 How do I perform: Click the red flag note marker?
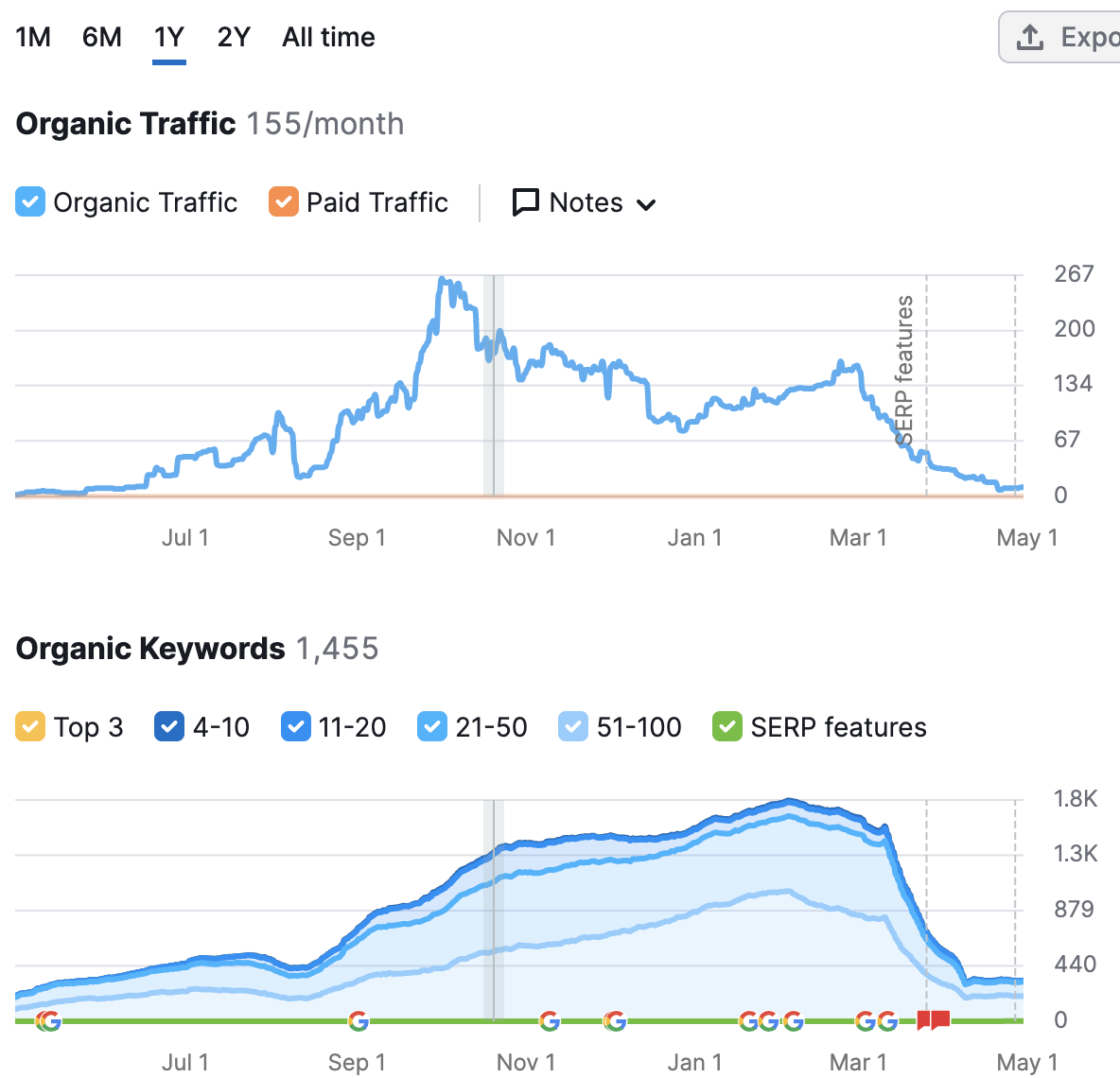pos(933,1020)
